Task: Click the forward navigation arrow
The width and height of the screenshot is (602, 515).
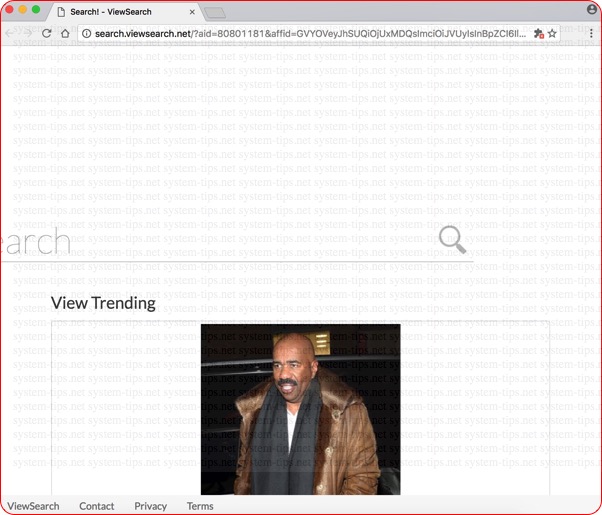Action: (28, 33)
